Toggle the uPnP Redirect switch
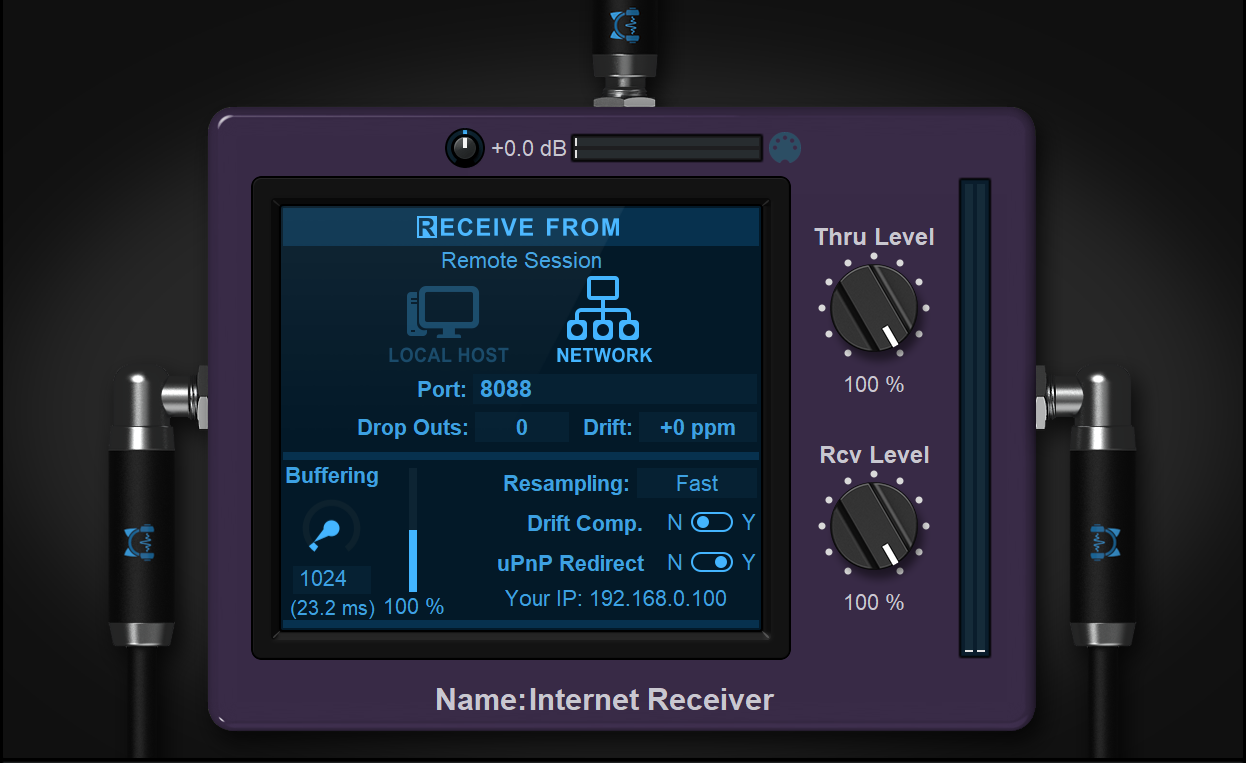Screen dimensions: 1246x763 point(712,563)
